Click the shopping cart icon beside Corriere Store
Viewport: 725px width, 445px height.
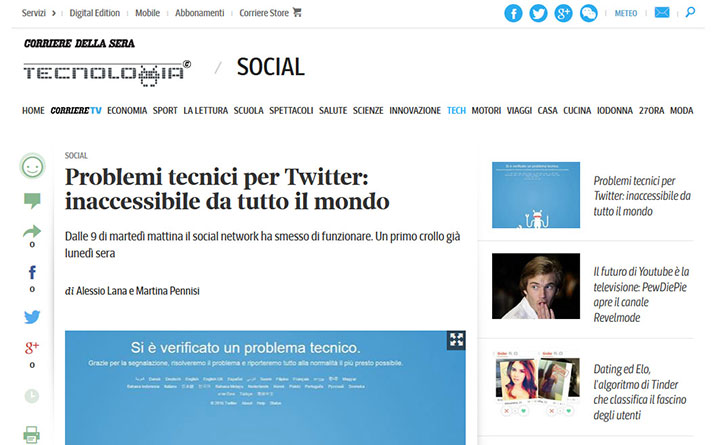[x=297, y=12]
